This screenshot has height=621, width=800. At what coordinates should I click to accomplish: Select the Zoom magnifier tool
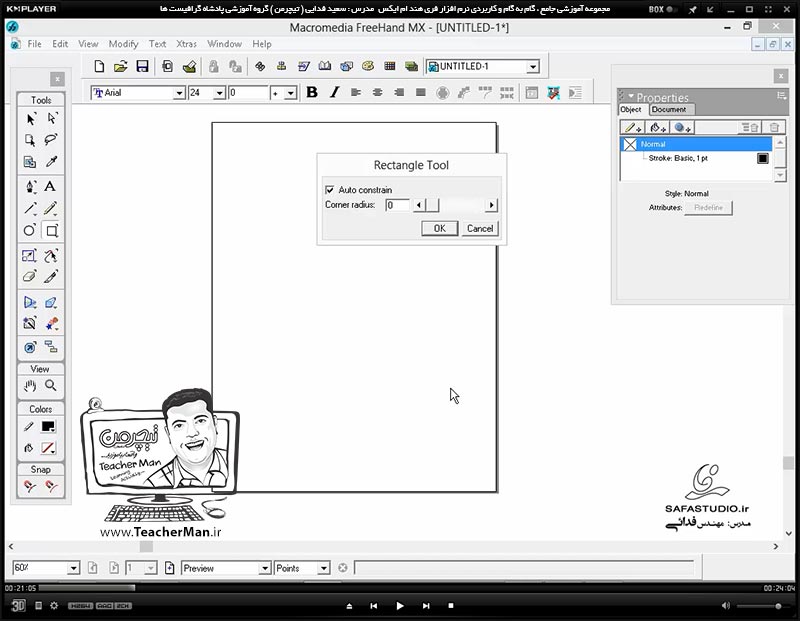point(51,386)
